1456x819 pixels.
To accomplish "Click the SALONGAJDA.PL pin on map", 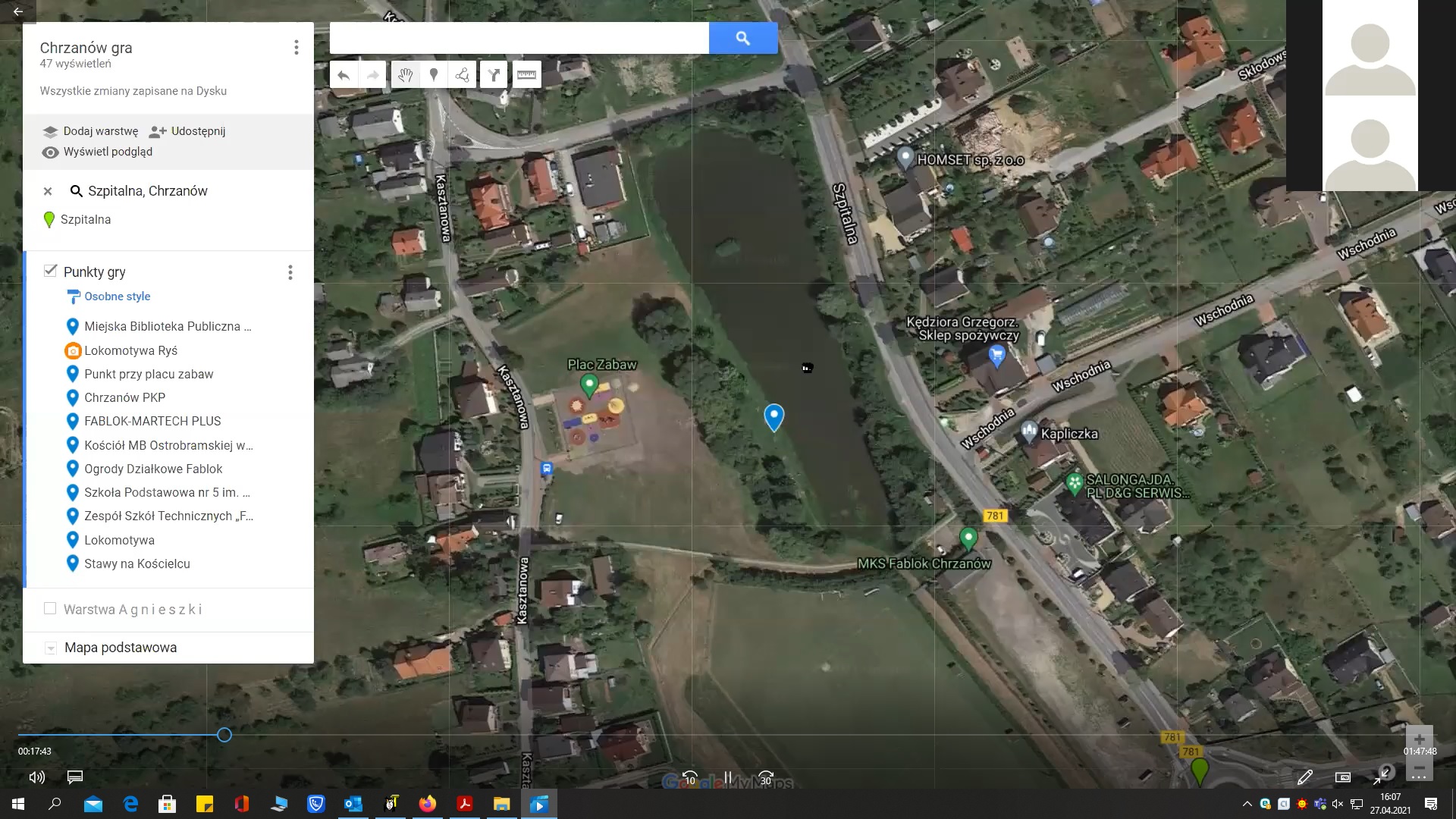I will pos(1074,482).
